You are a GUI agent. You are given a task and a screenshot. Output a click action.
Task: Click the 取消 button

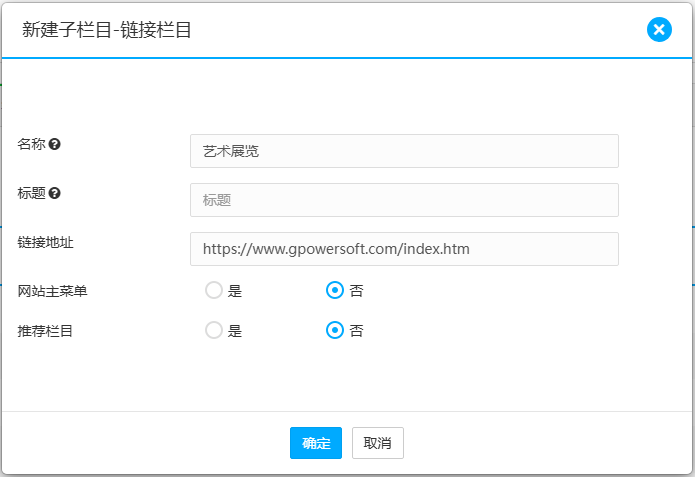click(x=377, y=443)
